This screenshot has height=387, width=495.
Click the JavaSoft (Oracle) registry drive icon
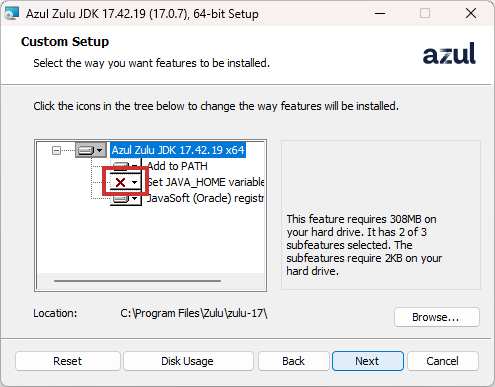pos(121,199)
